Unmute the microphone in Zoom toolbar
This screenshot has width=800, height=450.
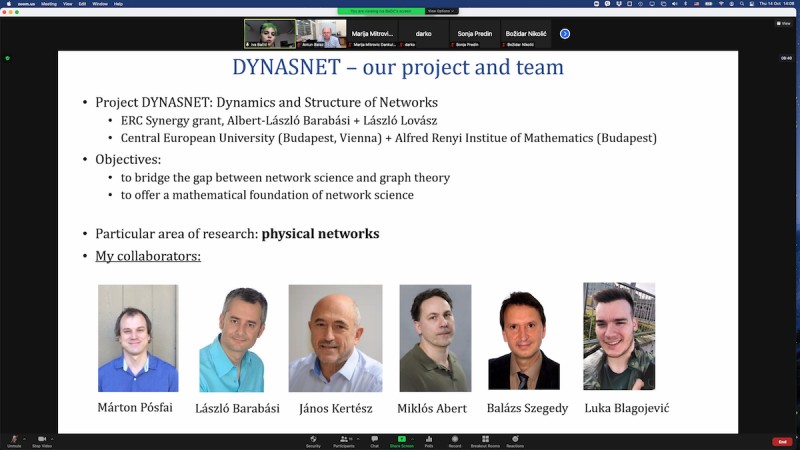[14, 440]
